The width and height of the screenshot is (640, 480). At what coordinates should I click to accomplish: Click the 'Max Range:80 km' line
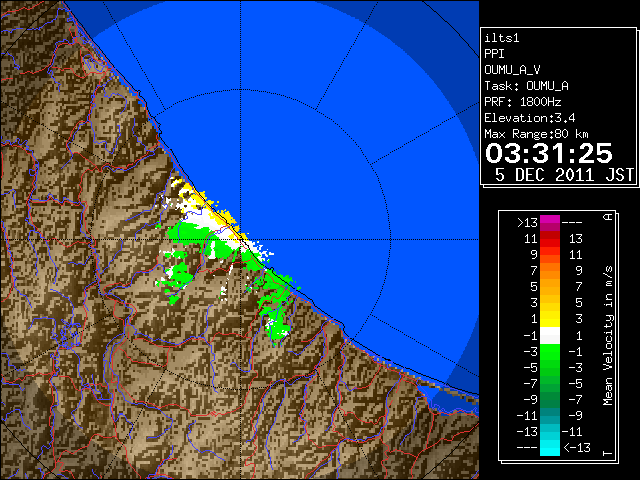click(536, 134)
